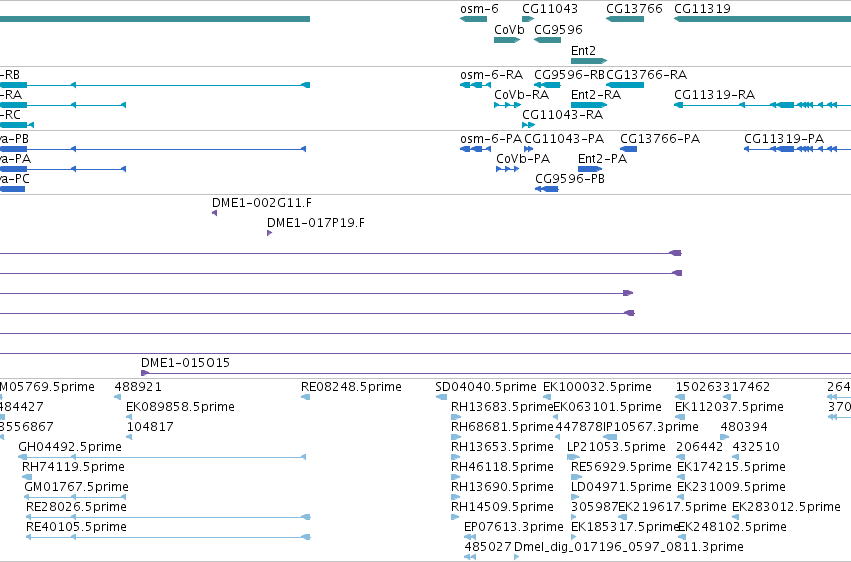The width and height of the screenshot is (851, 562).
Task: Click the CG11043-PA protein label
Action: click(x=564, y=139)
